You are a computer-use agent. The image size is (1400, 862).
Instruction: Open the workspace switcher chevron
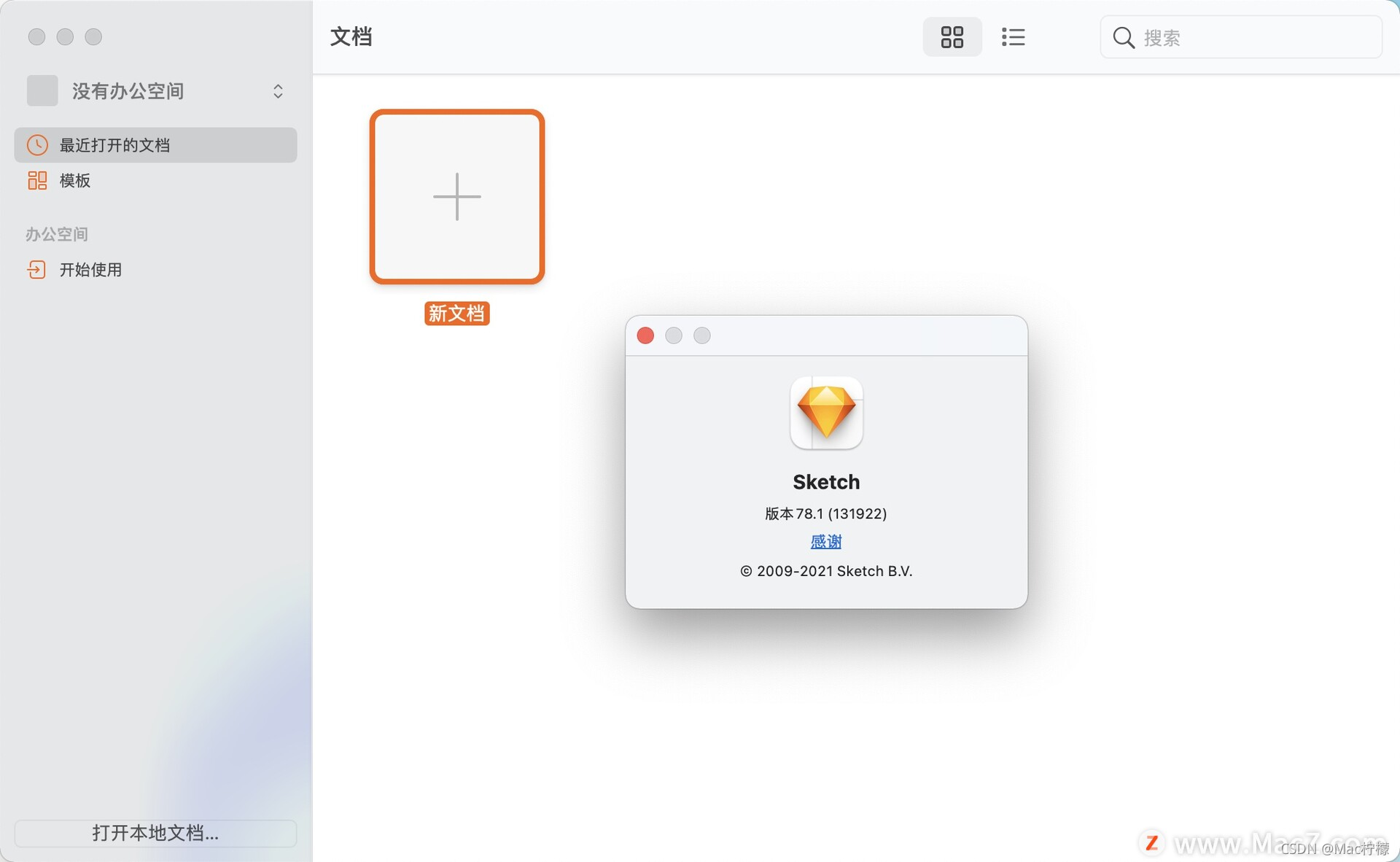click(278, 90)
